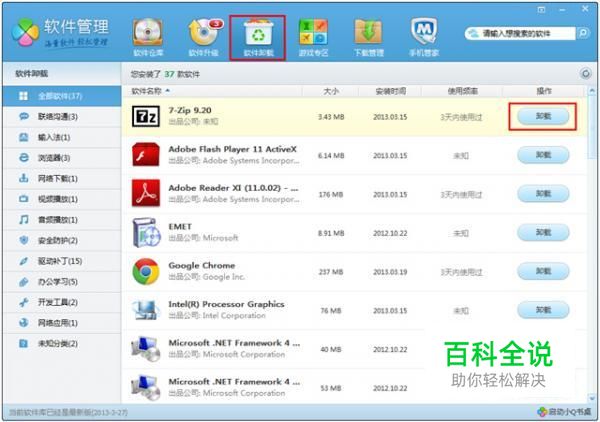Click the magnifier search icon
The width and height of the screenshot is (600, 422).
pyautogui.click(x=583, y=33)
